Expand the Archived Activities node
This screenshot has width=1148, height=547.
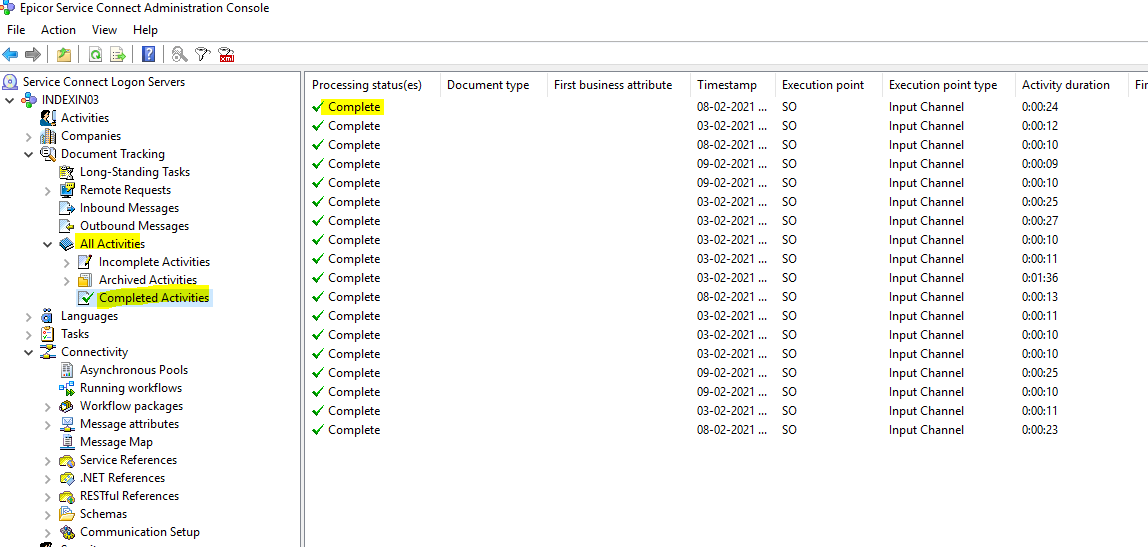67,280
